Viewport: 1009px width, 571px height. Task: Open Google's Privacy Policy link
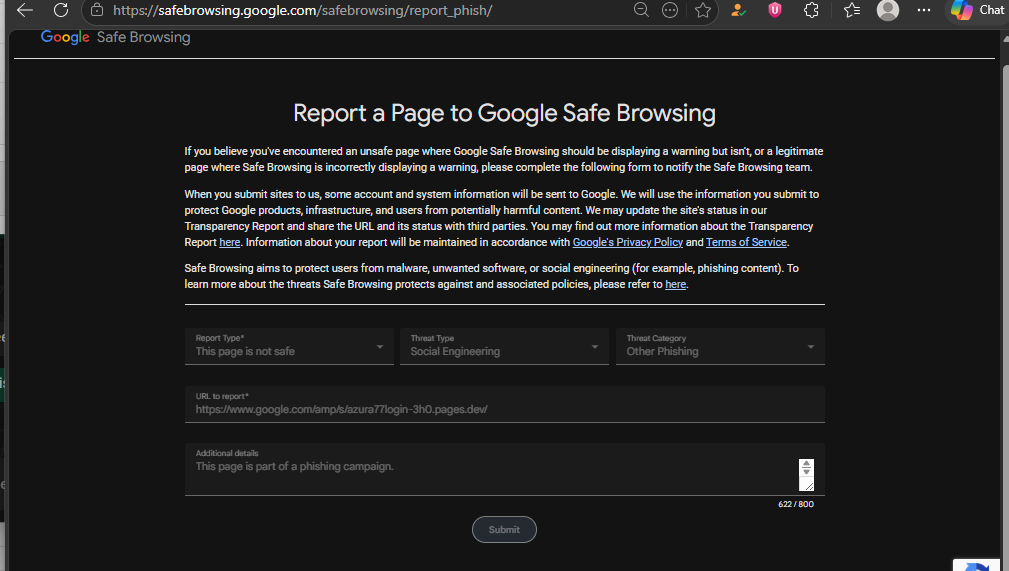coord(627,243)
